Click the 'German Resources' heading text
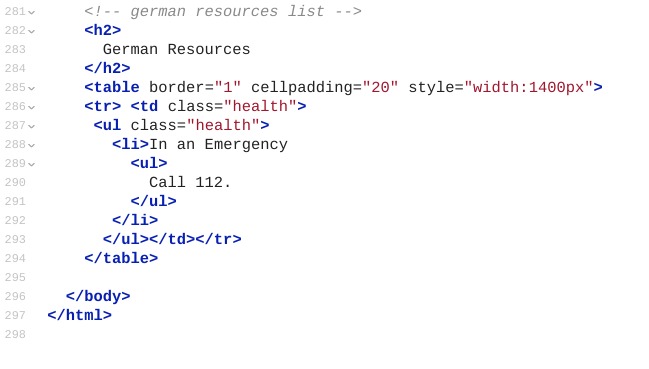Viewport: 649px width, 369px height. 176,49
